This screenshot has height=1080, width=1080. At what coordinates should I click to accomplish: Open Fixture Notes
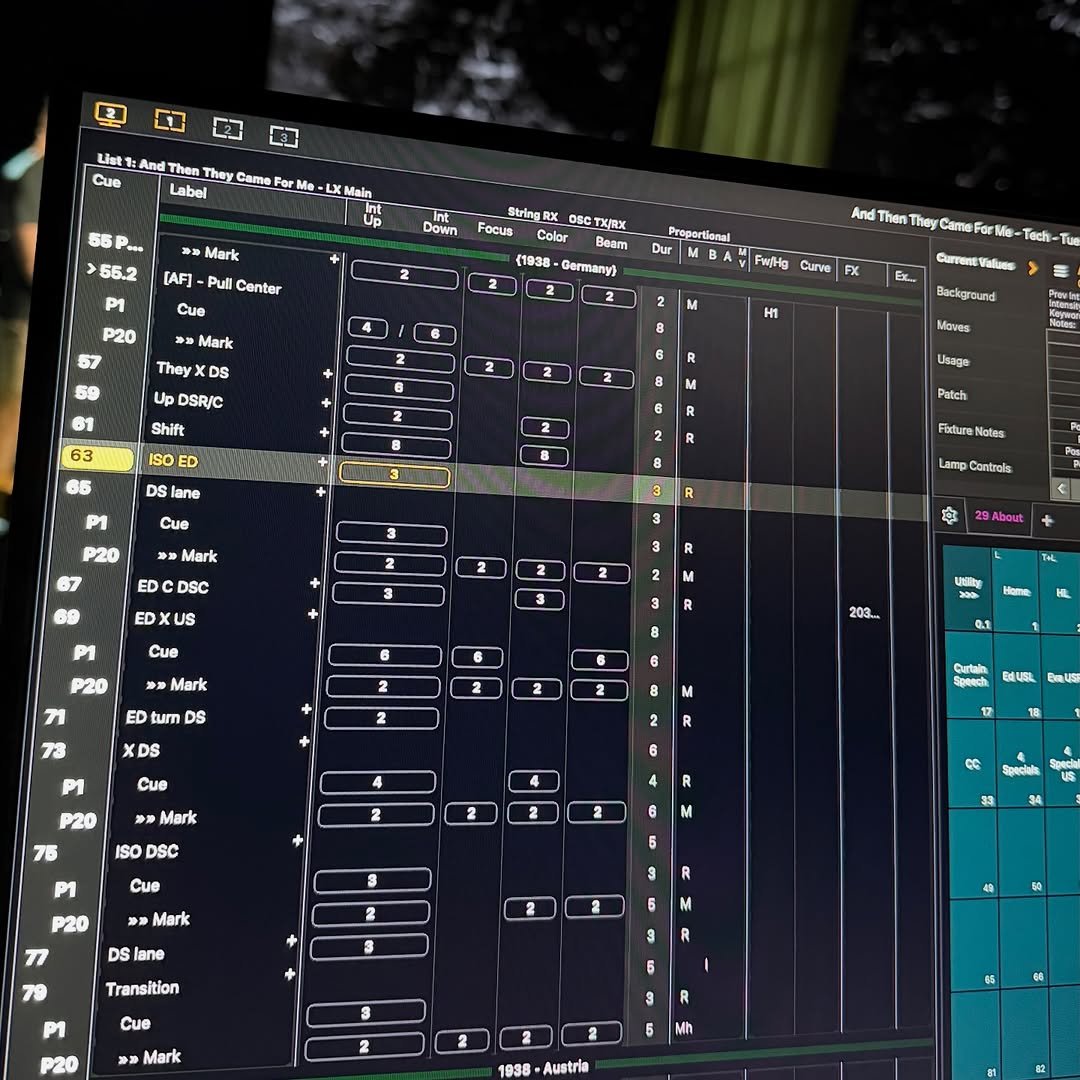pyautogui.click(x=971, y=430)
